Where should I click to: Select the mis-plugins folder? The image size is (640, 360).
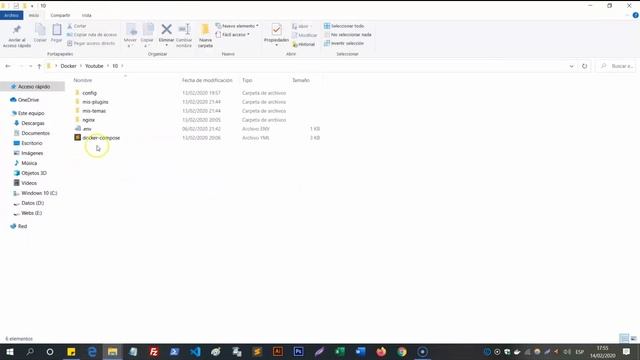[95, 102]
